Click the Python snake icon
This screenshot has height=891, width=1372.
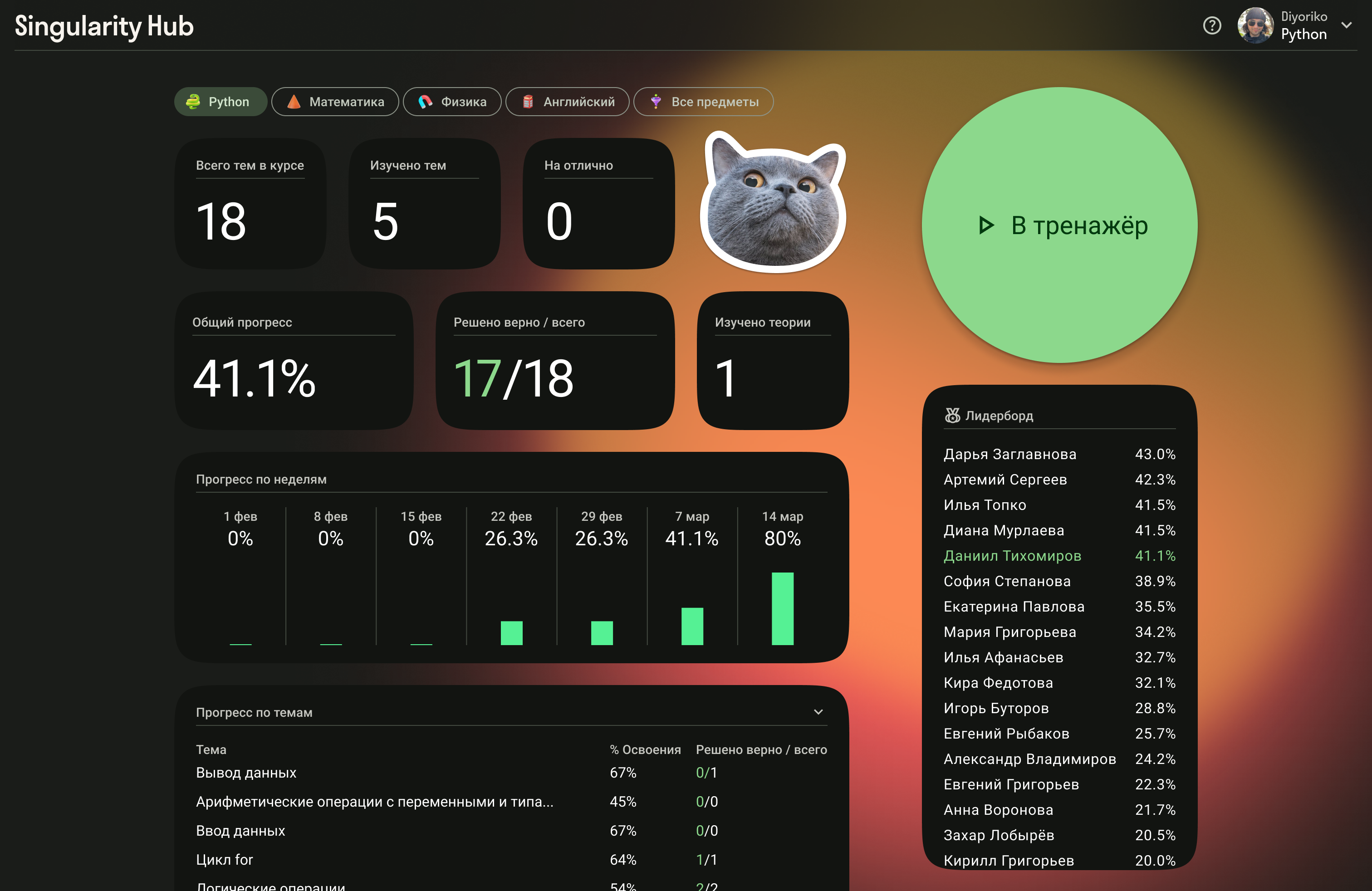click(x=192, y=102)
